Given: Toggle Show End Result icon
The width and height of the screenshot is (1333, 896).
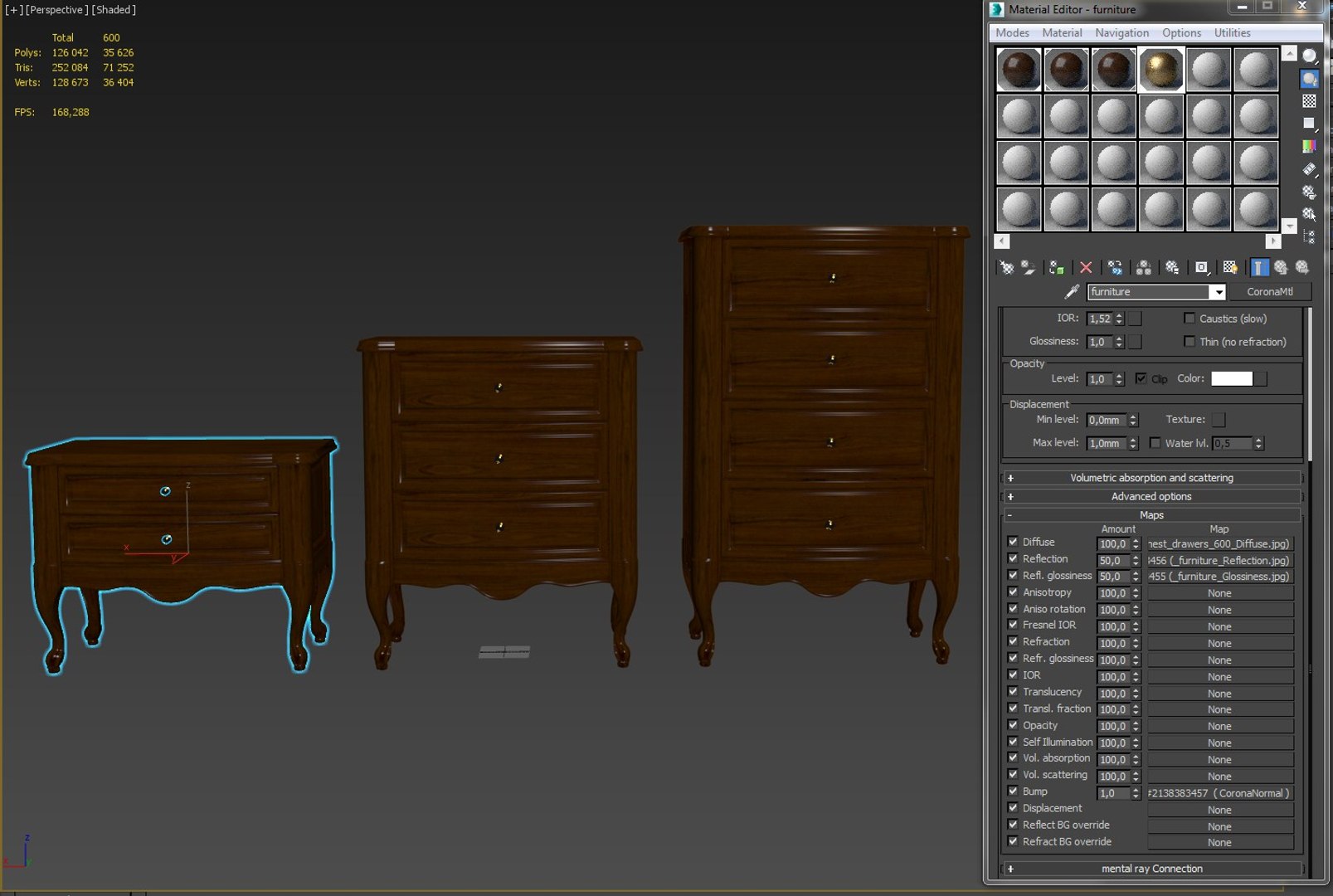Looking at the screenshot, I should click(x=1259, y=267).
